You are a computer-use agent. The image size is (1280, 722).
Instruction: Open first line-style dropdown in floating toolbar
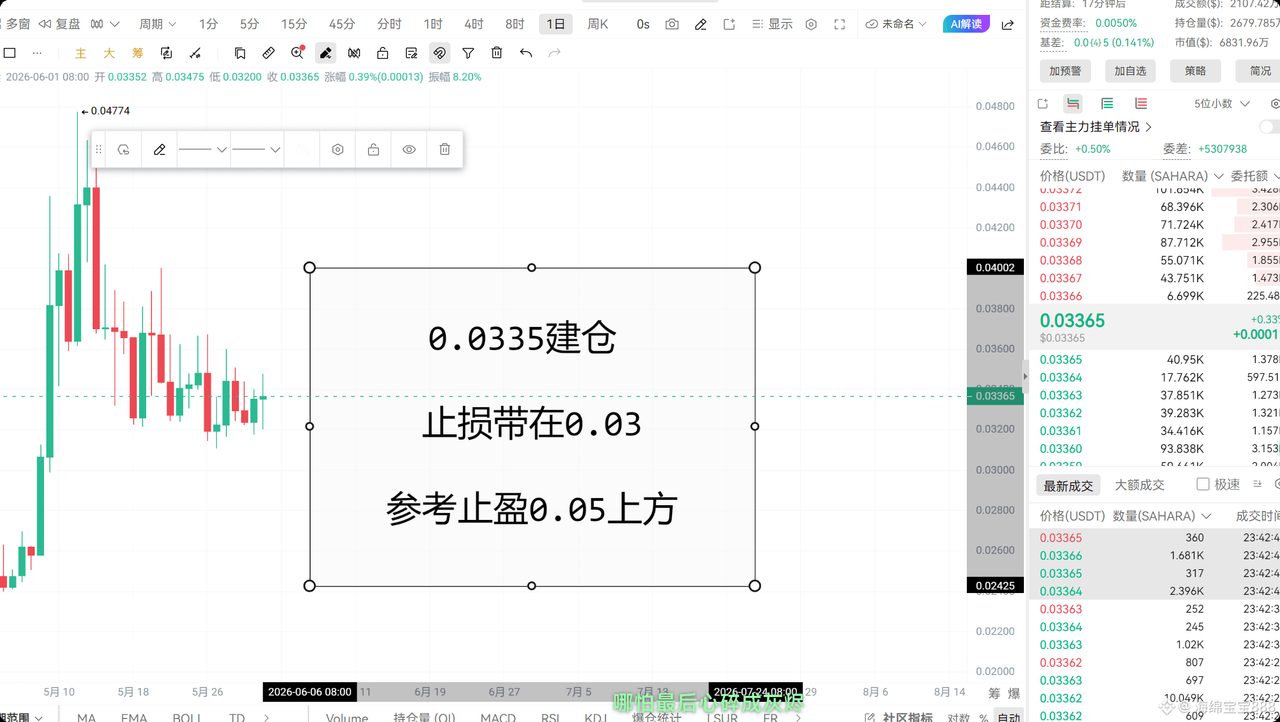pyautogui.click(x=203, y=149)
